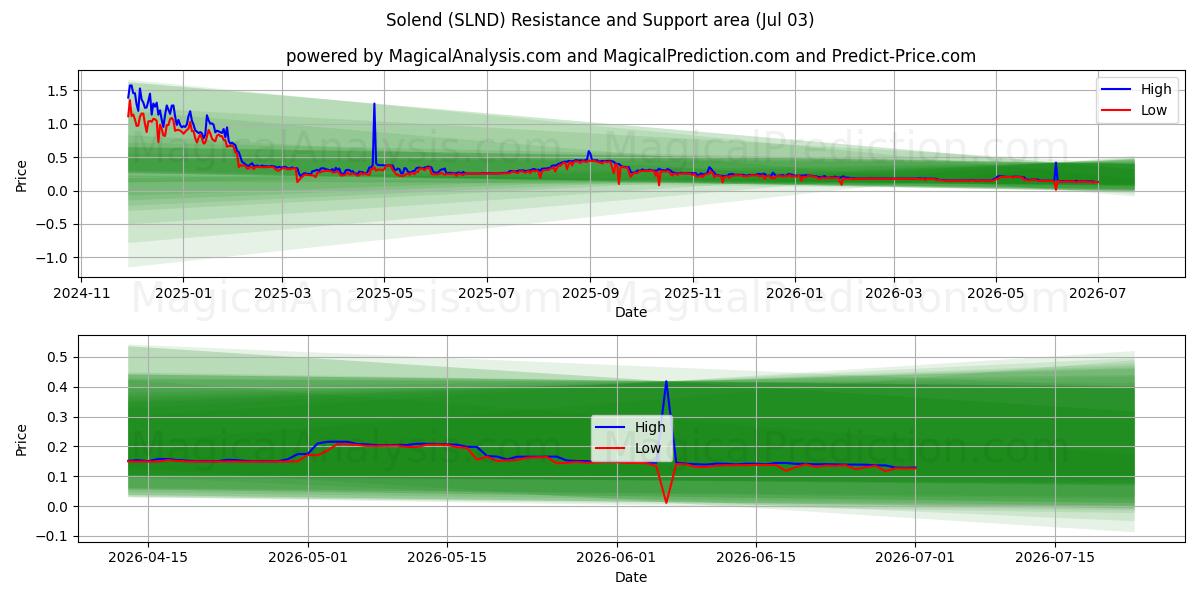Click the '2026-05' date label on the top axis
Viewport: 1200px width, 600px height.
(996, 295)
